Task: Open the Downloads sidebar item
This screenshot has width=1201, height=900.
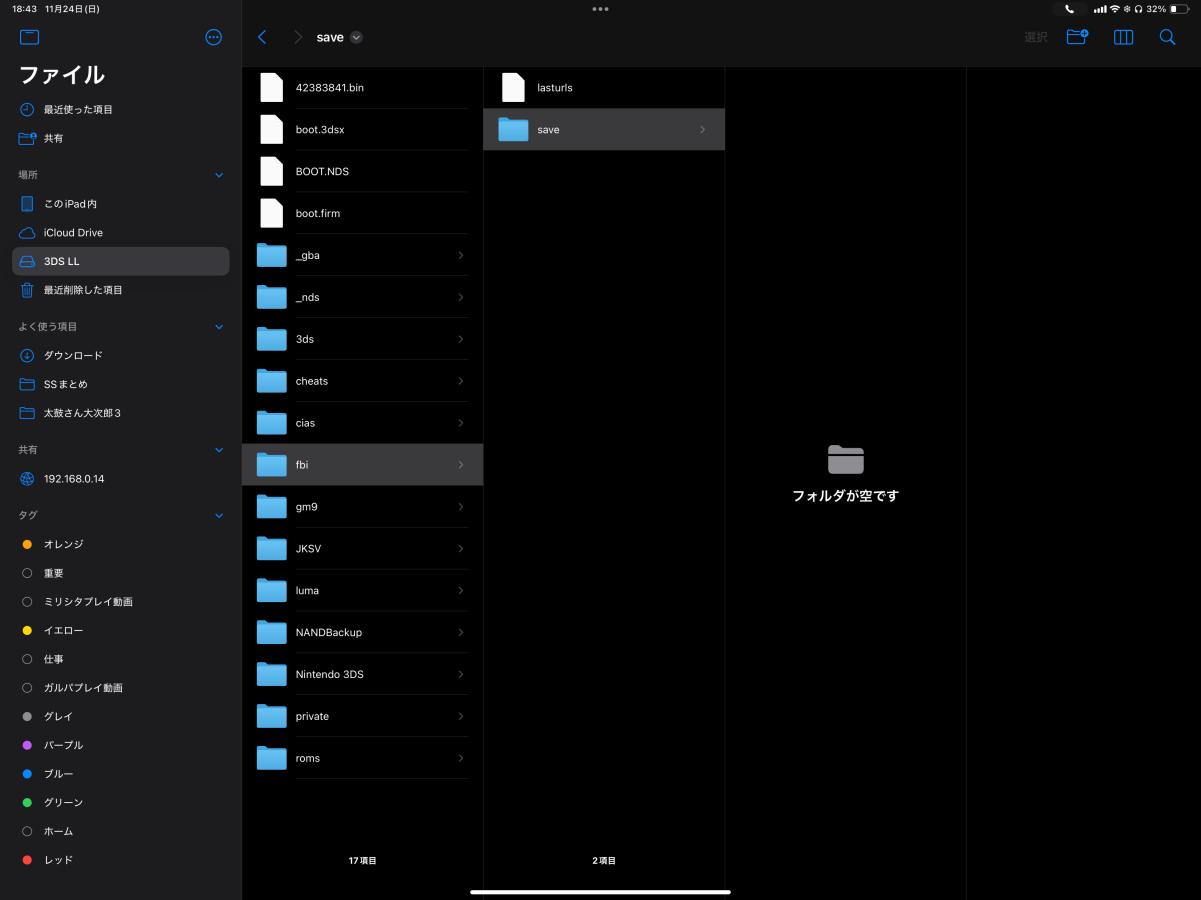Action: [x=73, y=355]
